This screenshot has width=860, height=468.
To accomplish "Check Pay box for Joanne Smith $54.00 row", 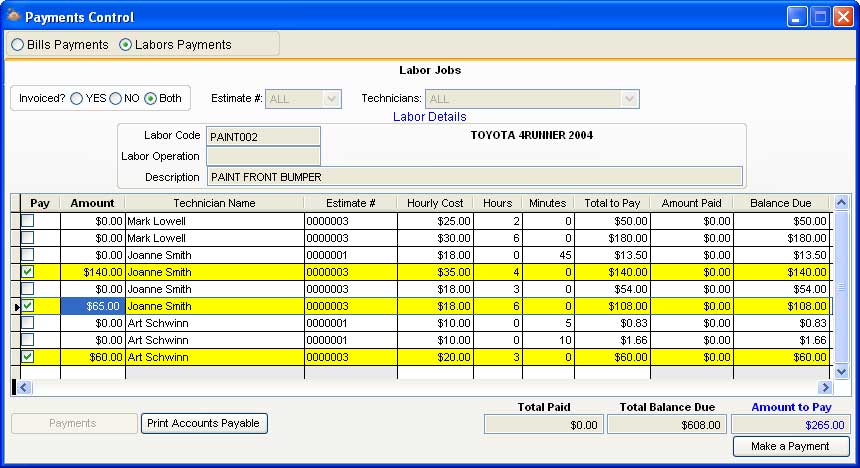I will click(x=27, y=289).
